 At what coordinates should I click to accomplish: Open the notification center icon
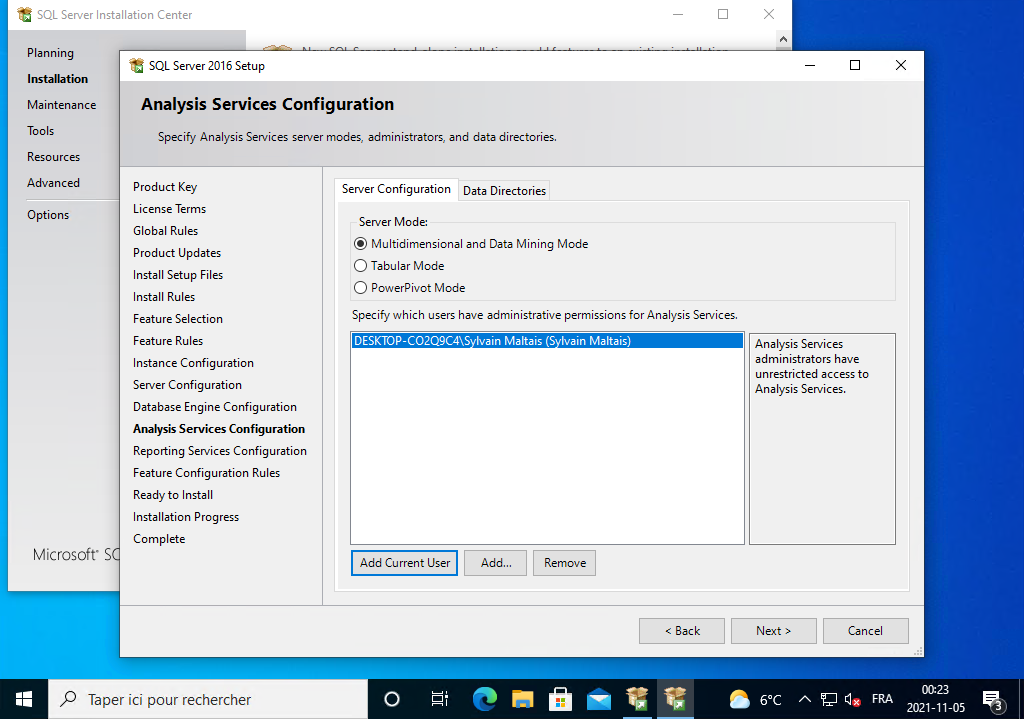click(x=992, y=699)
